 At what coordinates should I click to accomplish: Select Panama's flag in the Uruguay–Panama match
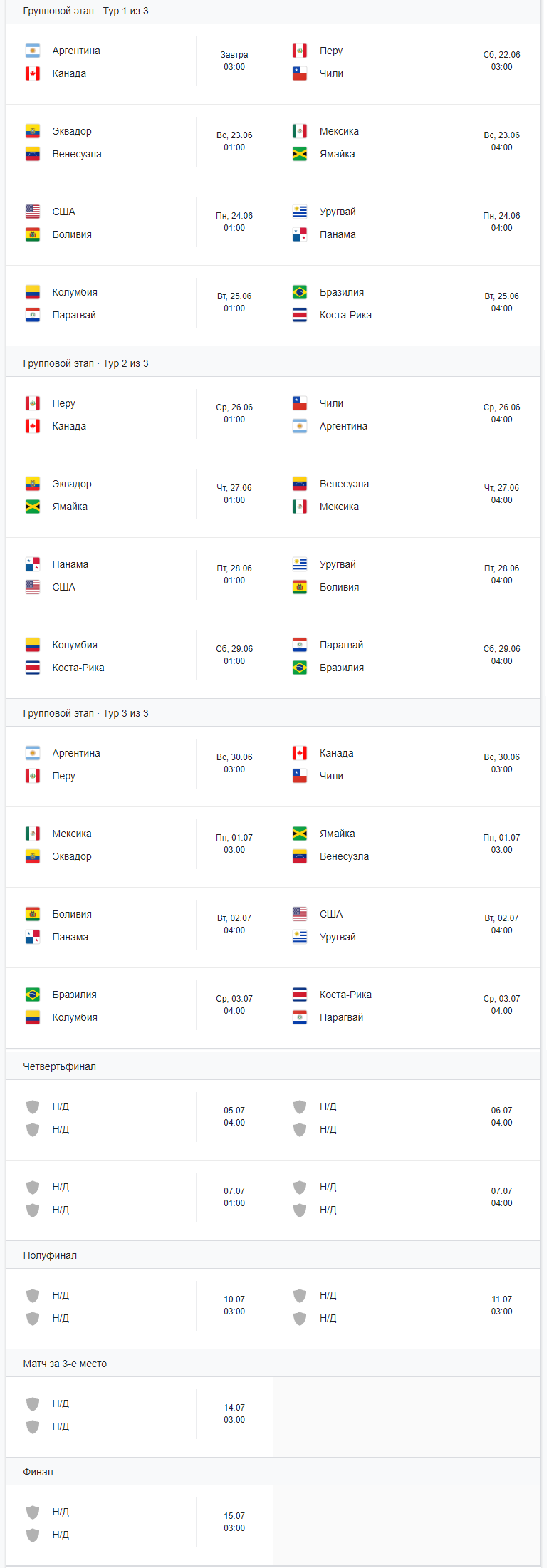coord(300,234)
